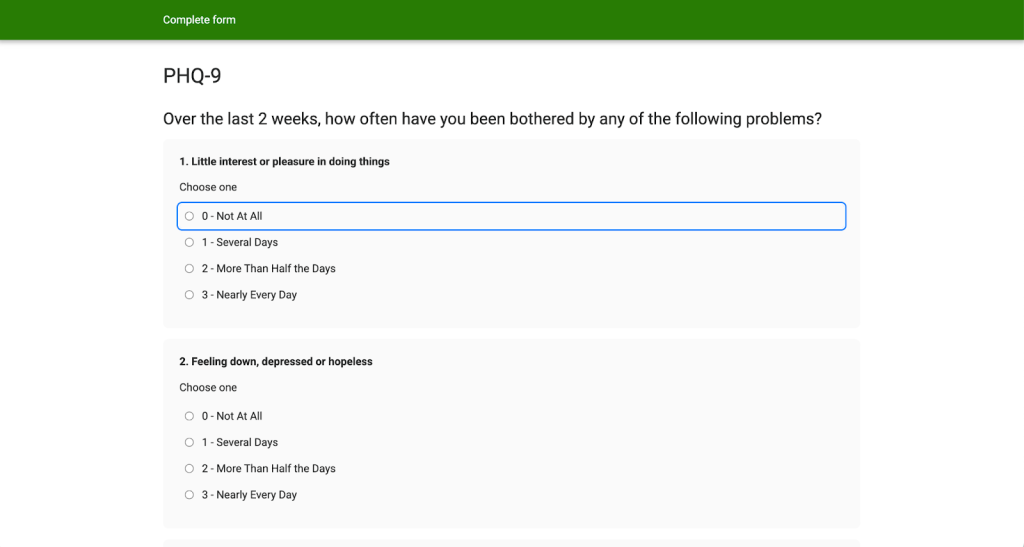Click the 'Little interest or pleasure' question title
Screen dimensions: 1024x547
(284, 162)
